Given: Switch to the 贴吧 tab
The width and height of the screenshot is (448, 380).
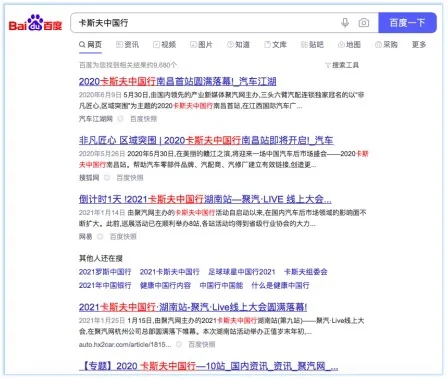Looking at the screenshot, I should tap(312, 45).
